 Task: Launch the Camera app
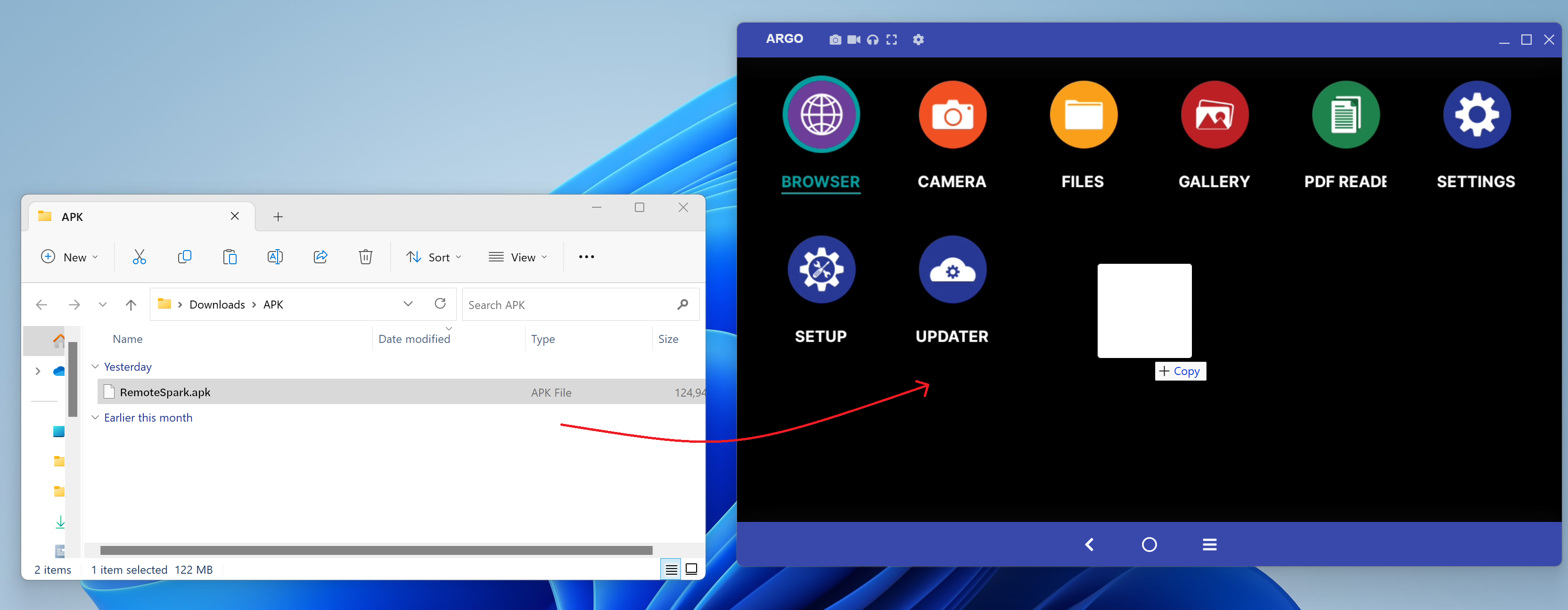point(952,115)
